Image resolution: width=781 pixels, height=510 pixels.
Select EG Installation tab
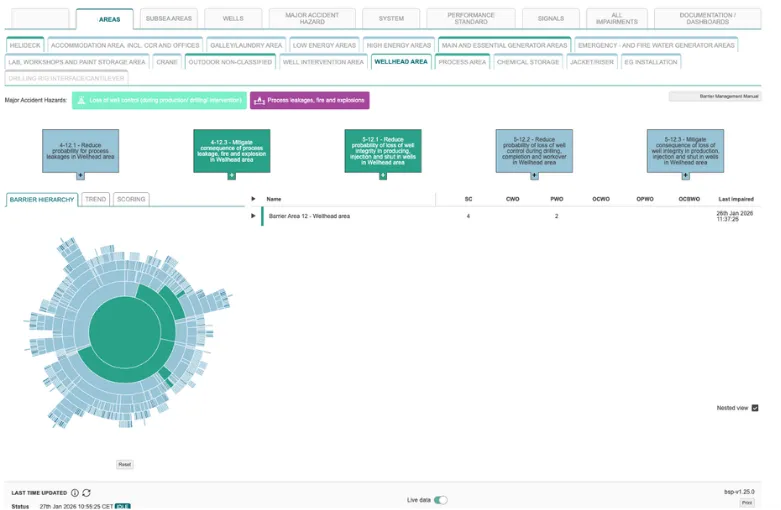tap(651, 62)
